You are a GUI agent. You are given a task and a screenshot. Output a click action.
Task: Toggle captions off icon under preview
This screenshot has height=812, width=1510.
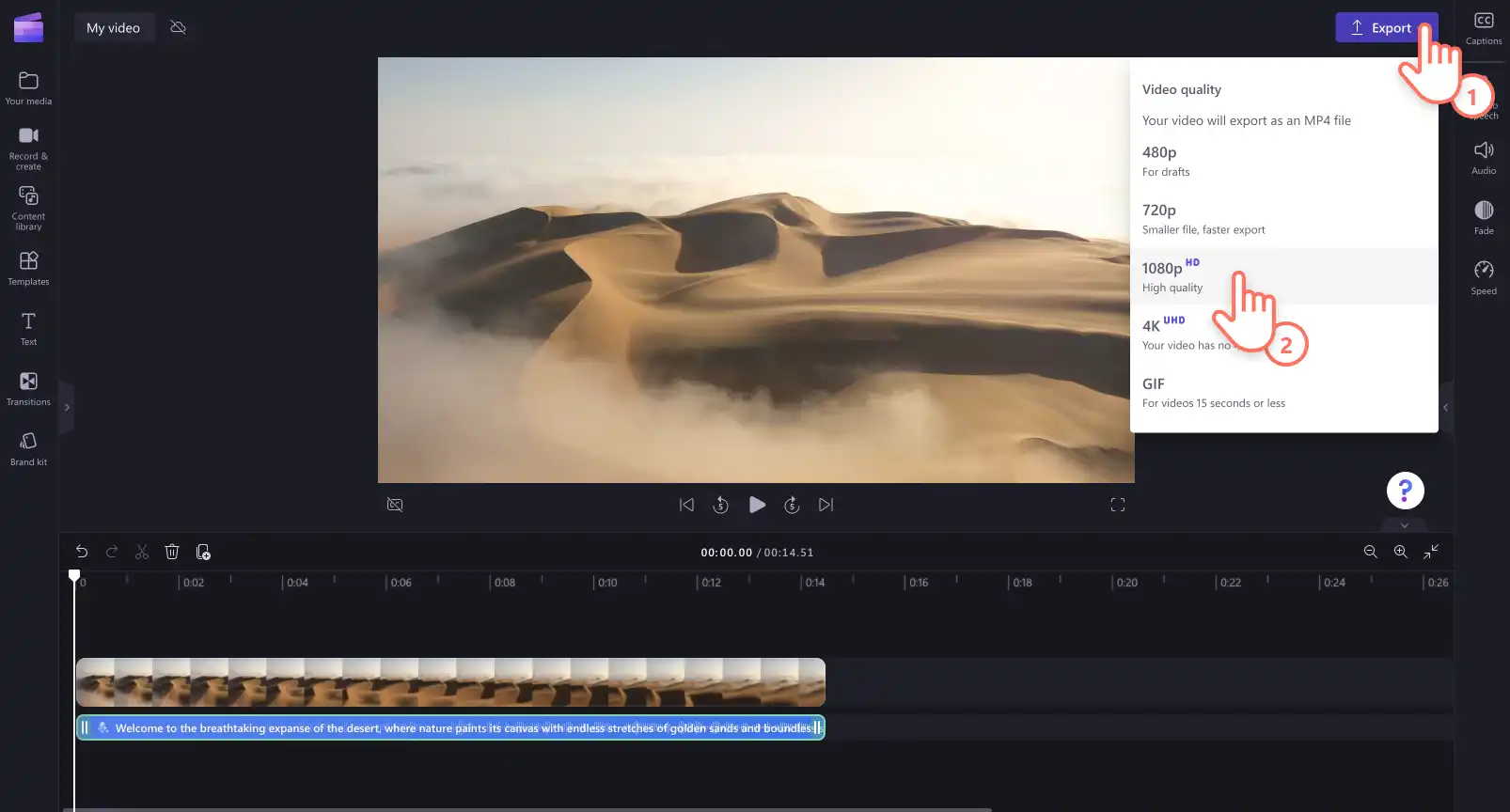pos(395,505)
